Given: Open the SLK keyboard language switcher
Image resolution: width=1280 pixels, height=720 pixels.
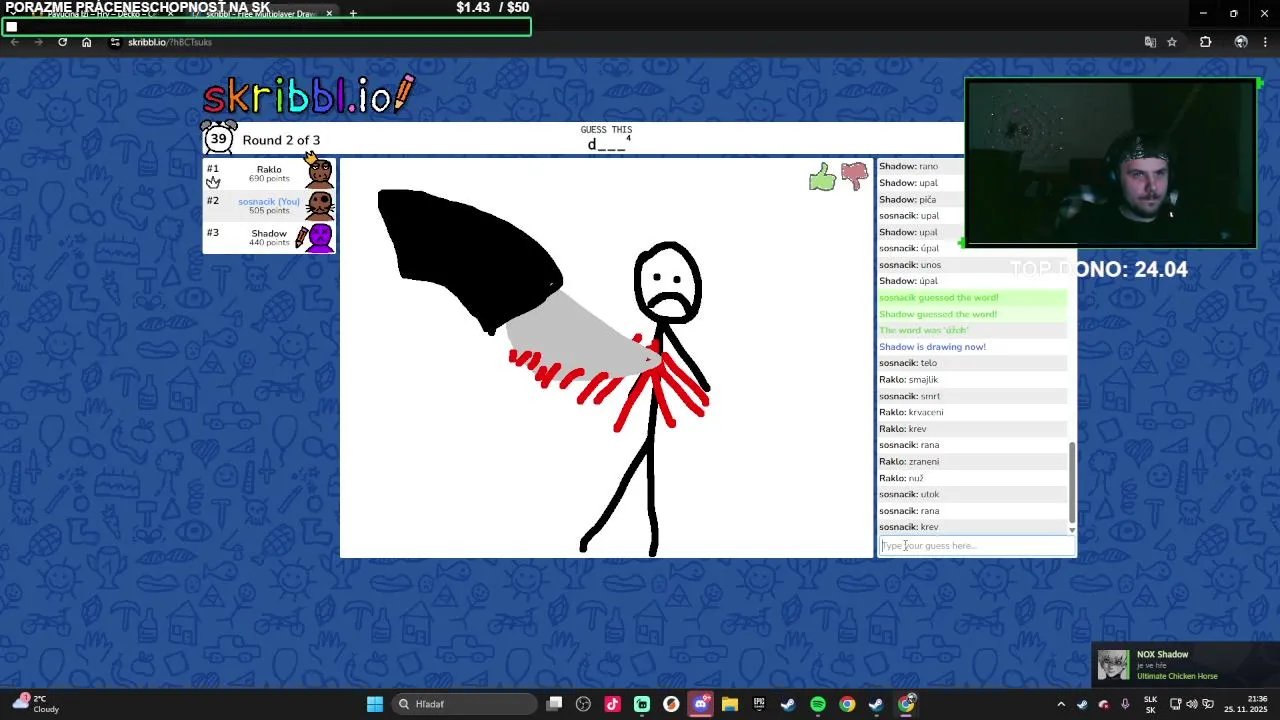Looking at the screenshot, I should pyautogui.click(x=1150, y=704).
